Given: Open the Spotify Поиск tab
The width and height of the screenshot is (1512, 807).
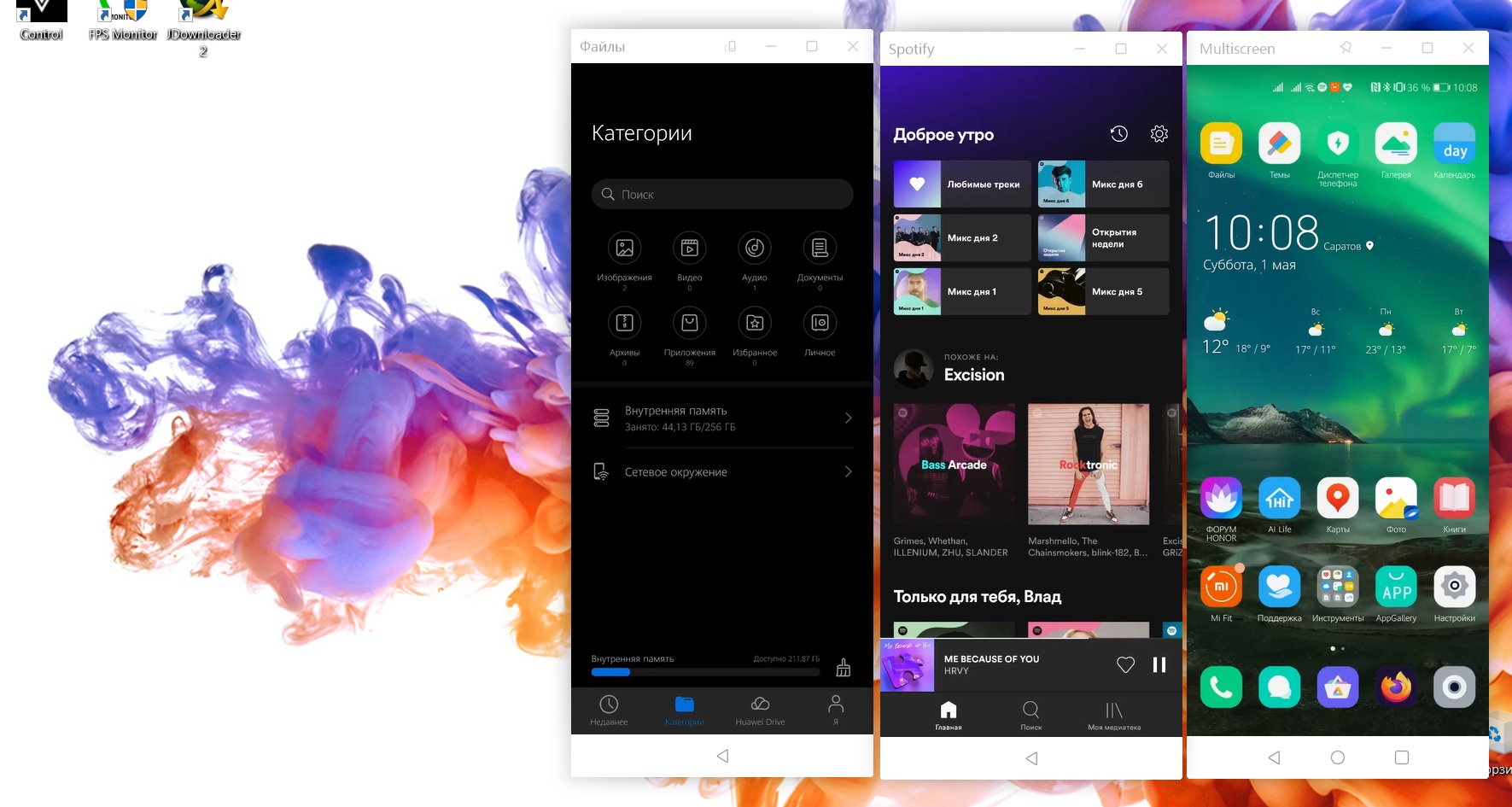Looking at the screenshot, I should coord(1031,716).
